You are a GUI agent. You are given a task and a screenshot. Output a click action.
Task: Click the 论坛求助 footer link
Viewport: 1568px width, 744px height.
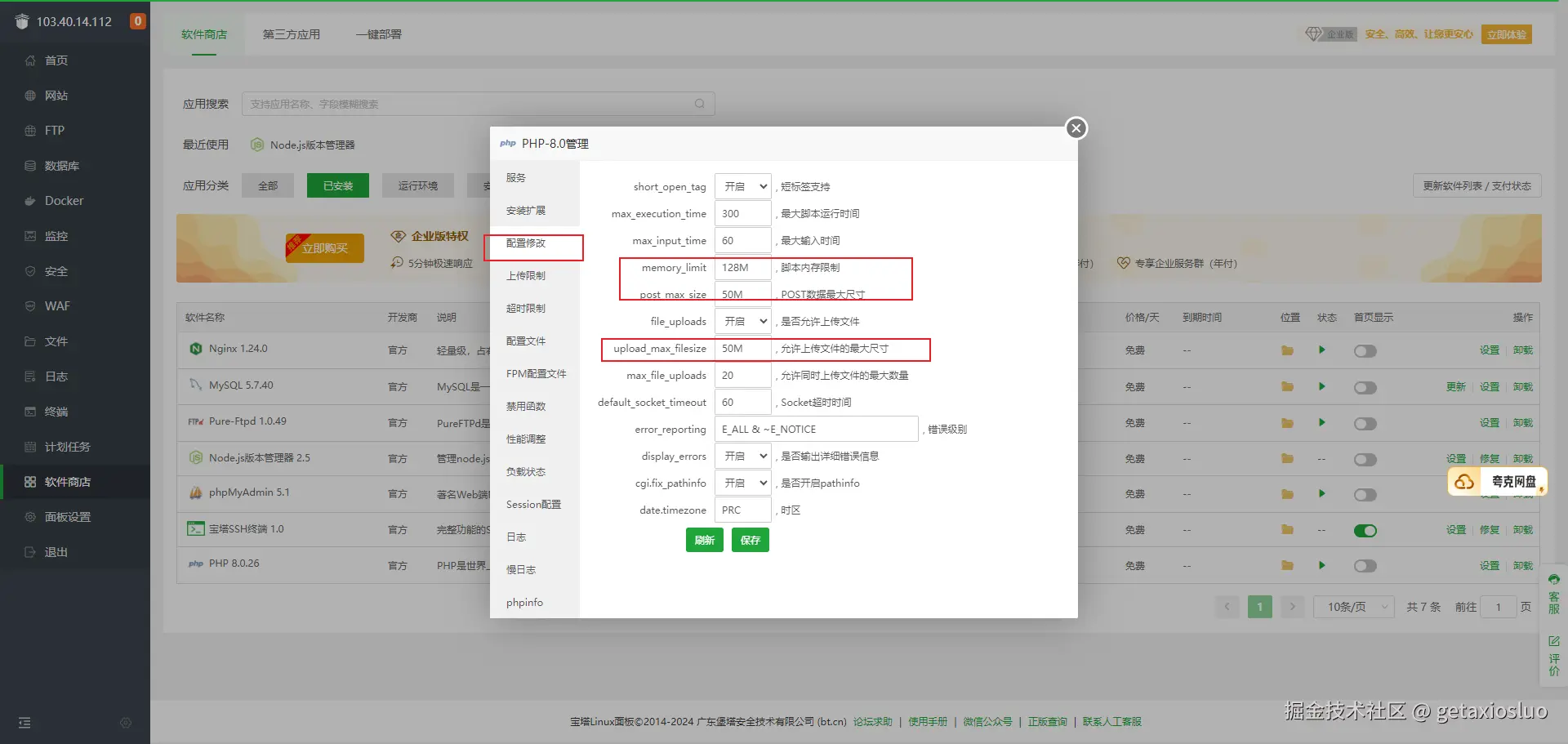tap(873, 722)
